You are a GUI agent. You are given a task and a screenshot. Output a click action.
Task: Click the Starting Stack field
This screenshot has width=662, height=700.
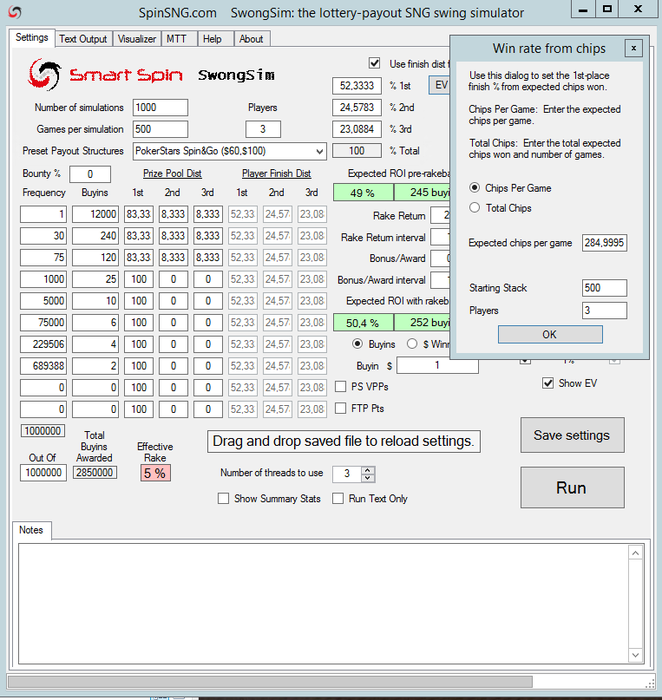pyautogui.click(x=604, y=288)
